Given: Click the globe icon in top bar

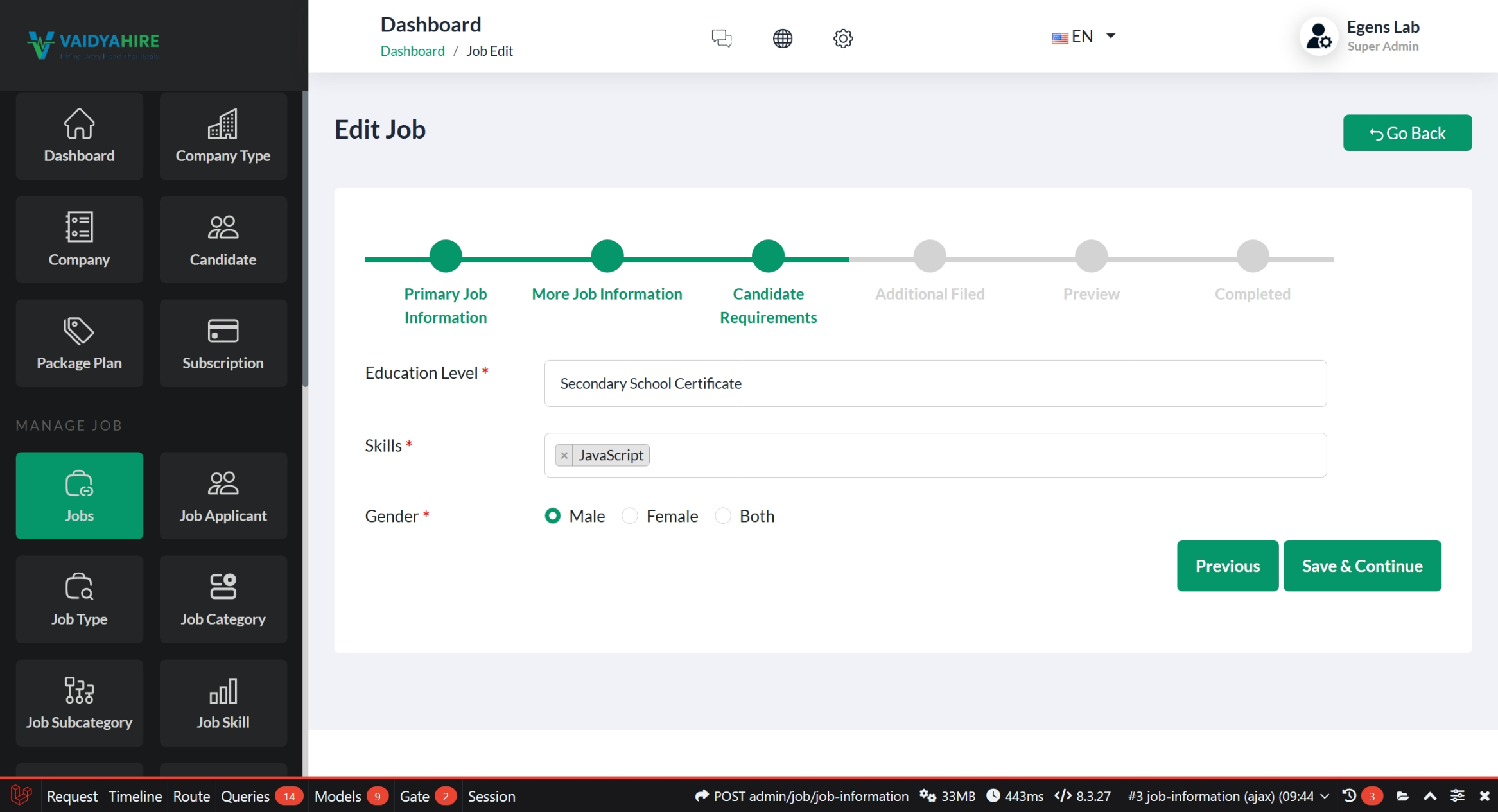Looking at the screenshot, I should point(782,38).
